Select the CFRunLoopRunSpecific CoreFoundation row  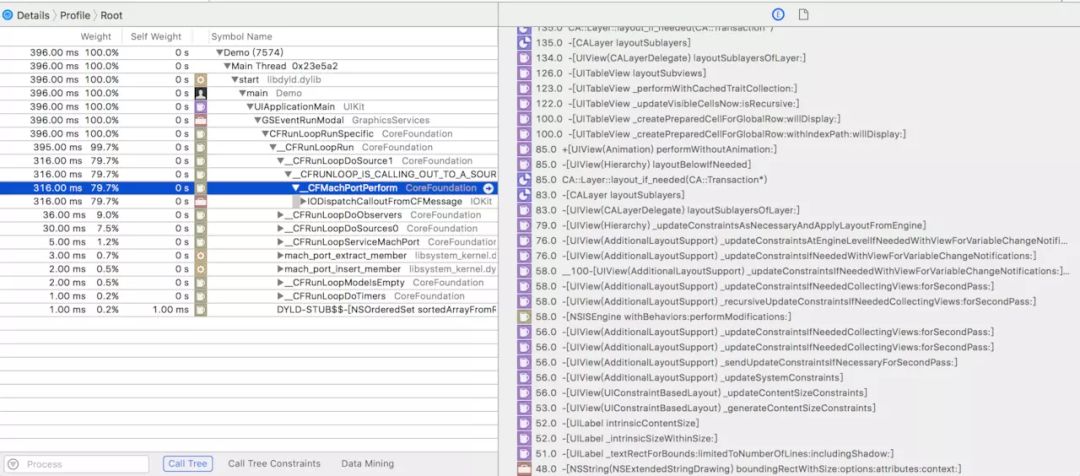pyautogui.click(x=249, y=134)
